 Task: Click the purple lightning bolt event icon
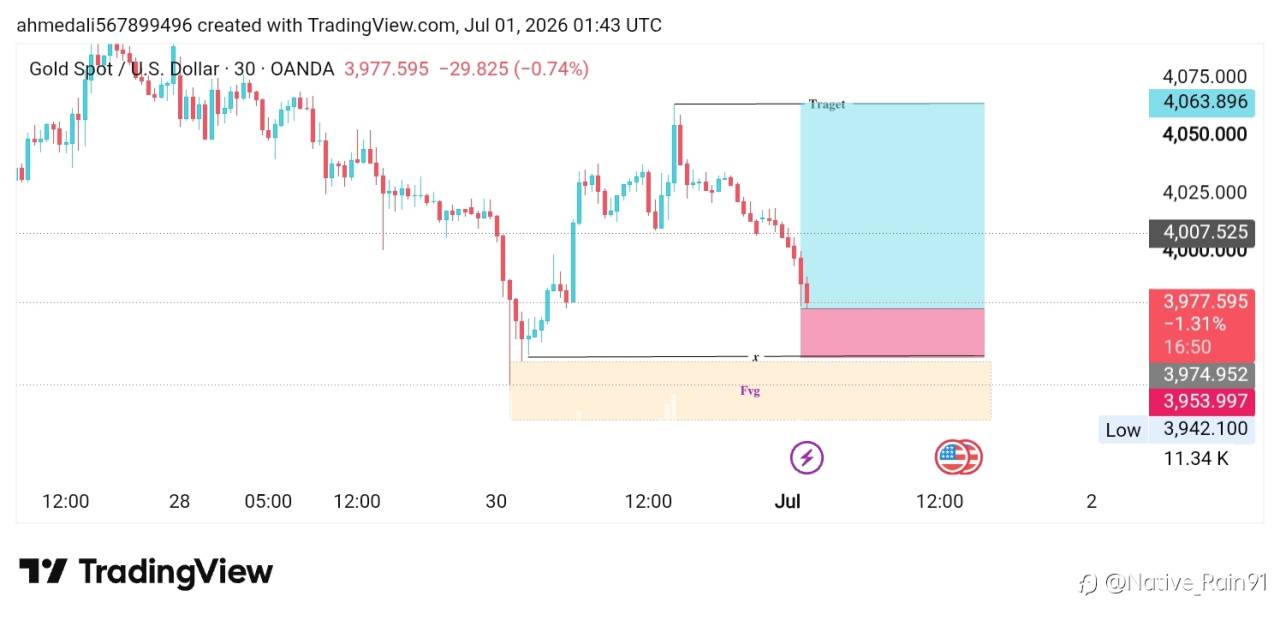pyautogui.click(x=807, y=458)
